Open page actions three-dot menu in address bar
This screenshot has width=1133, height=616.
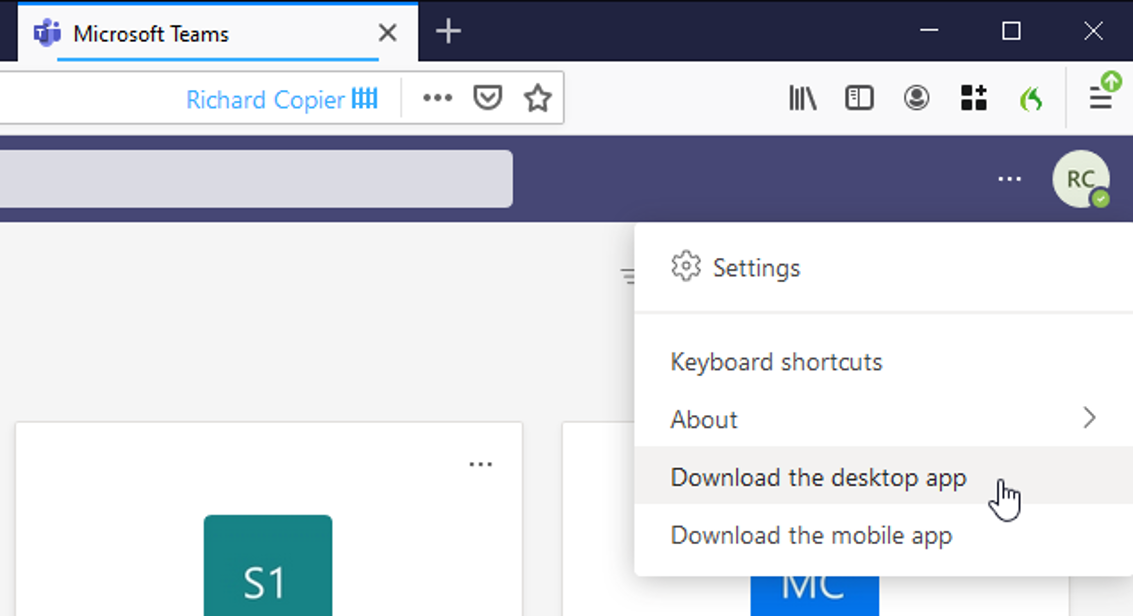437,98
